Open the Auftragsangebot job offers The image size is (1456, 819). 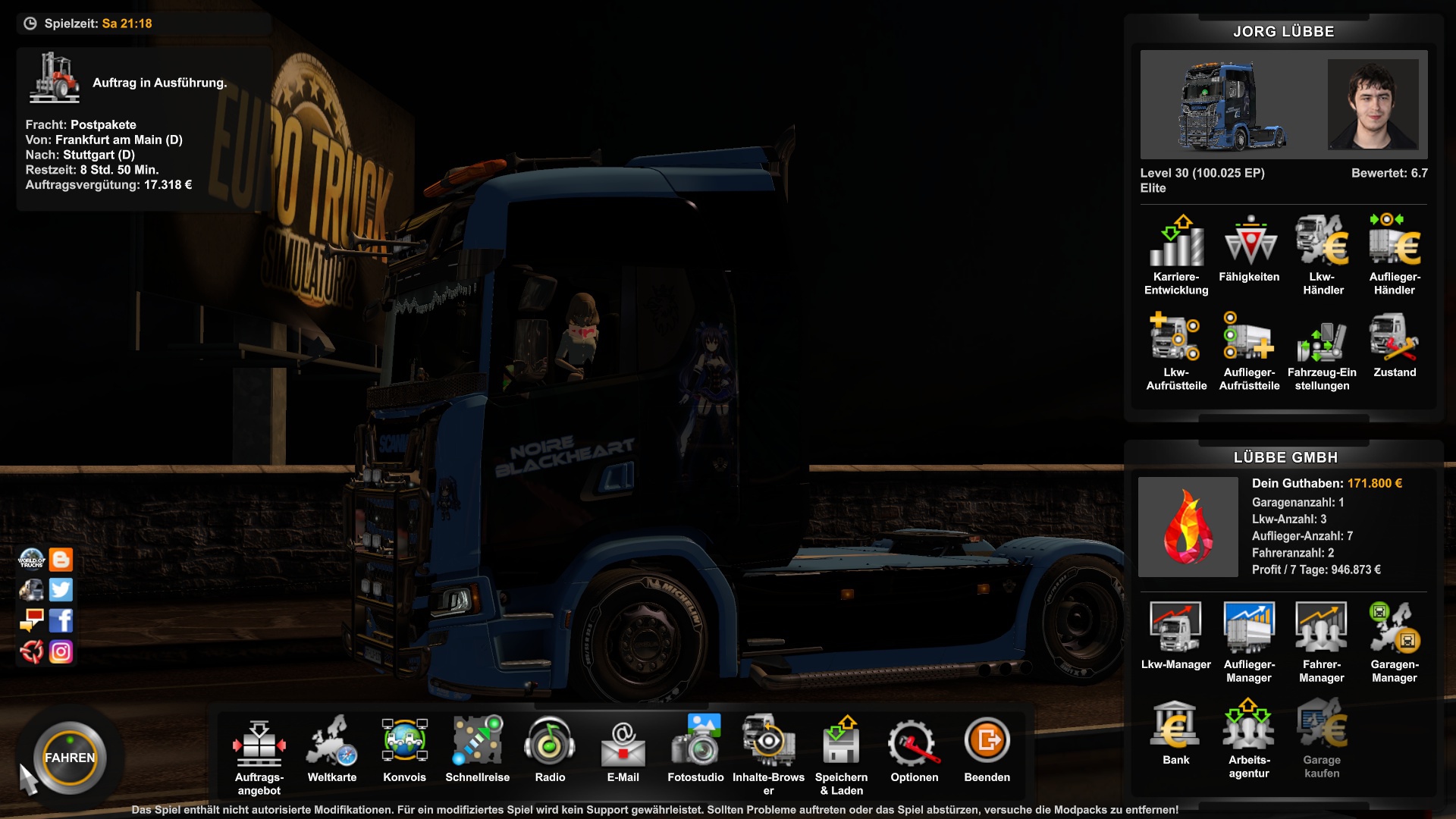click(x=259, y=755)
